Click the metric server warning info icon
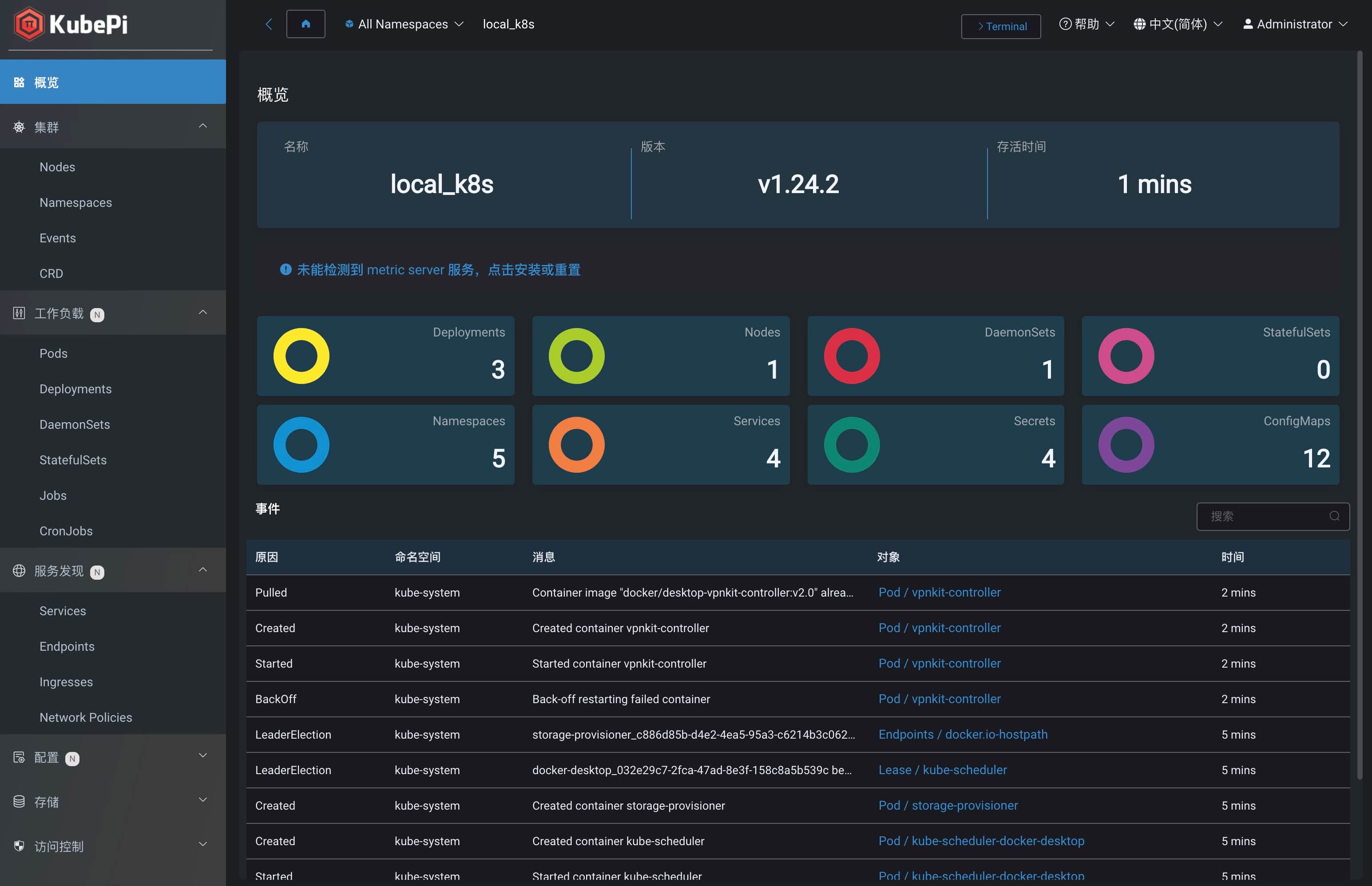 [286, 269]
